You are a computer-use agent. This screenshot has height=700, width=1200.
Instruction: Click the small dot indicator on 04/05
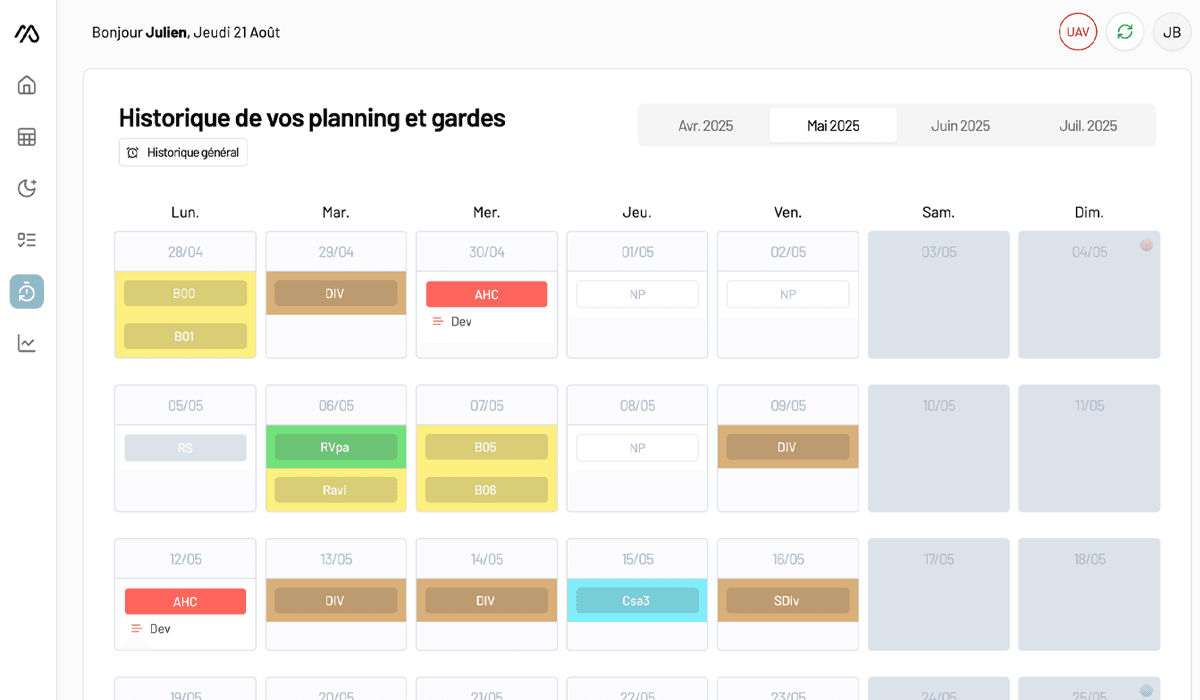coord(1146,244)
